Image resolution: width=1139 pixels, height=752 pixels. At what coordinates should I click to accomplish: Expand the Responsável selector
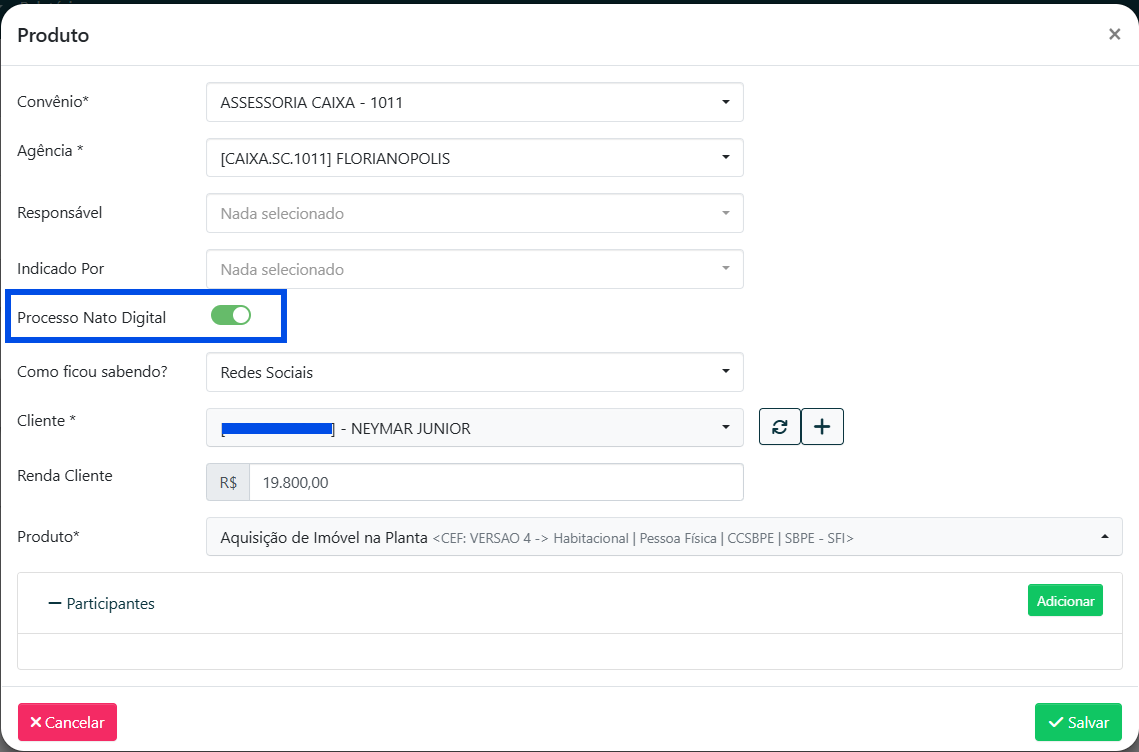pos(474,213)
